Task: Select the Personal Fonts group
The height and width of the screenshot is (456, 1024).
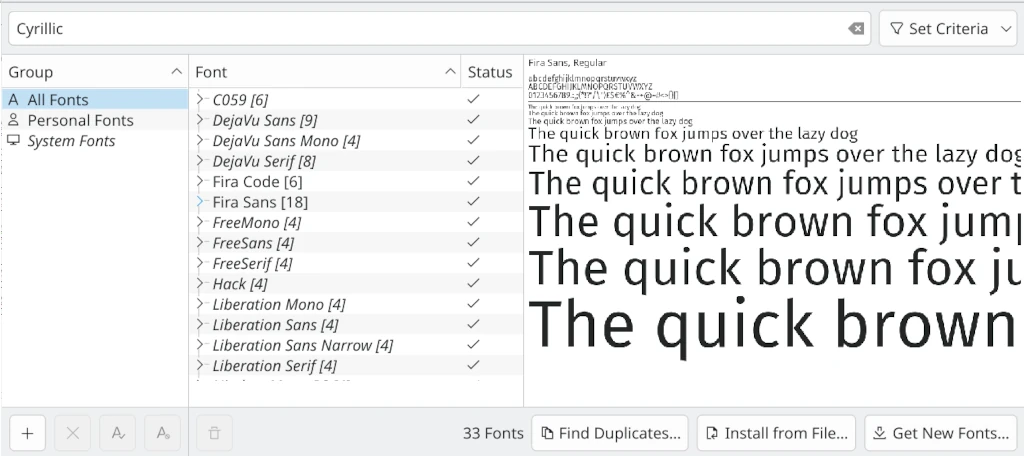Action: click(x=80, y=120)
